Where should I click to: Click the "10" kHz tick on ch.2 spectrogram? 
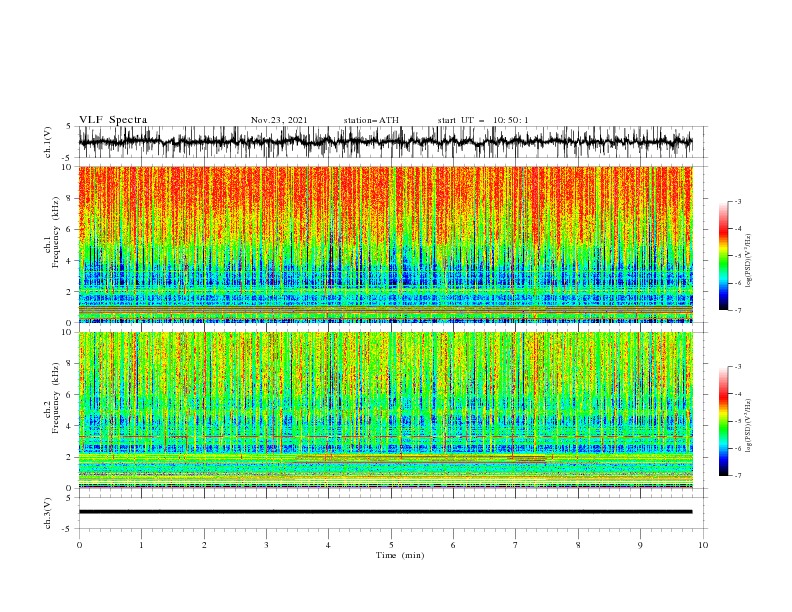point(67,332)
